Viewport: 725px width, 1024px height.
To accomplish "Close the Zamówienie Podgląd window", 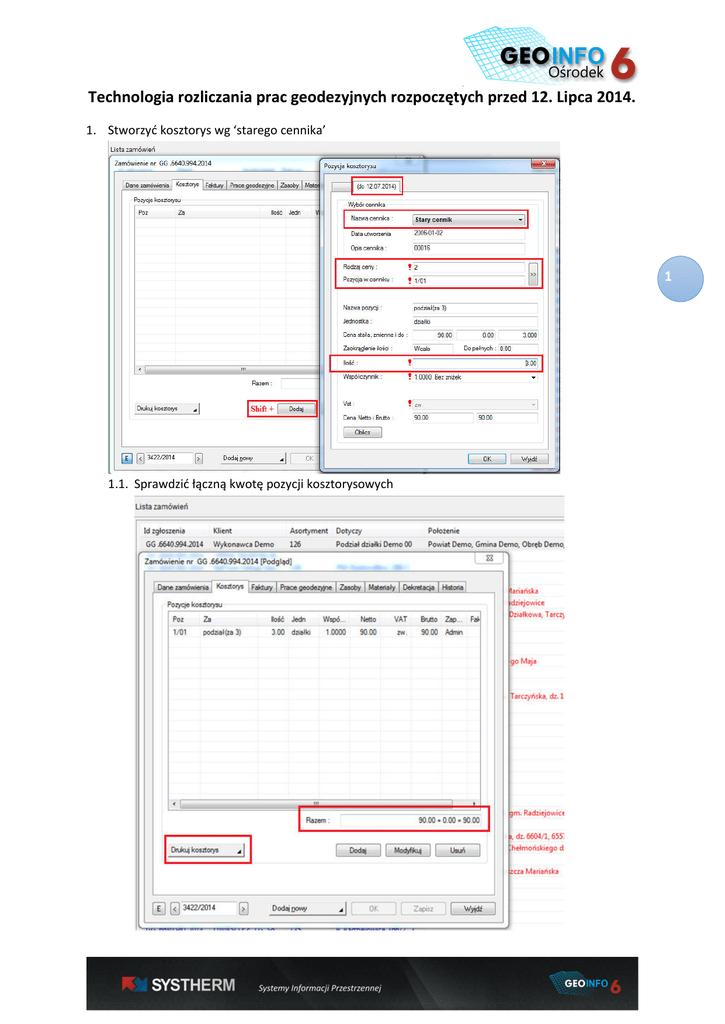I will coord(487,557).
